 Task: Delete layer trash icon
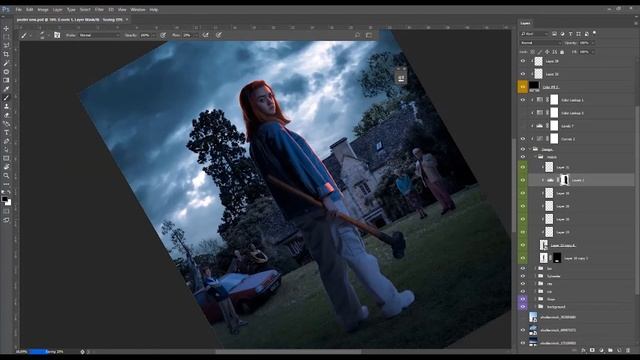click(x=628, y=350)
